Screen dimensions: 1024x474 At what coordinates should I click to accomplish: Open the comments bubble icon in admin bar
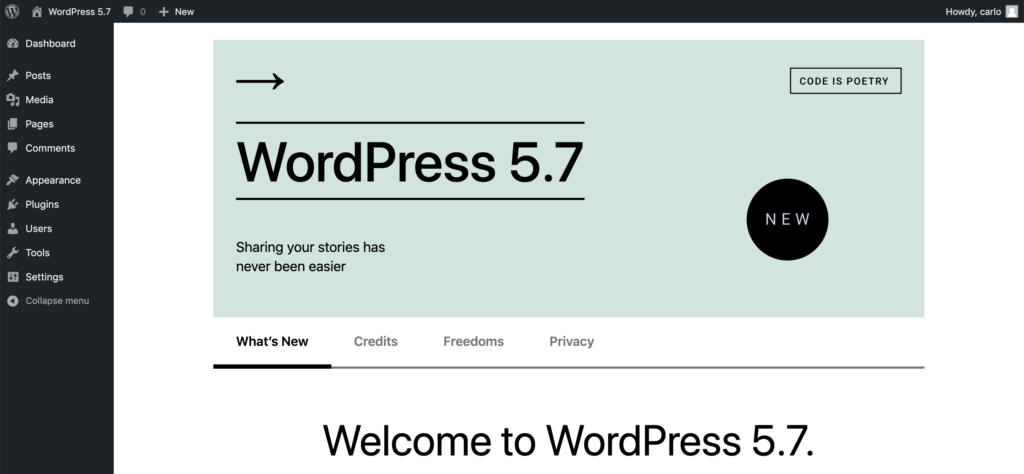[129, 11]
